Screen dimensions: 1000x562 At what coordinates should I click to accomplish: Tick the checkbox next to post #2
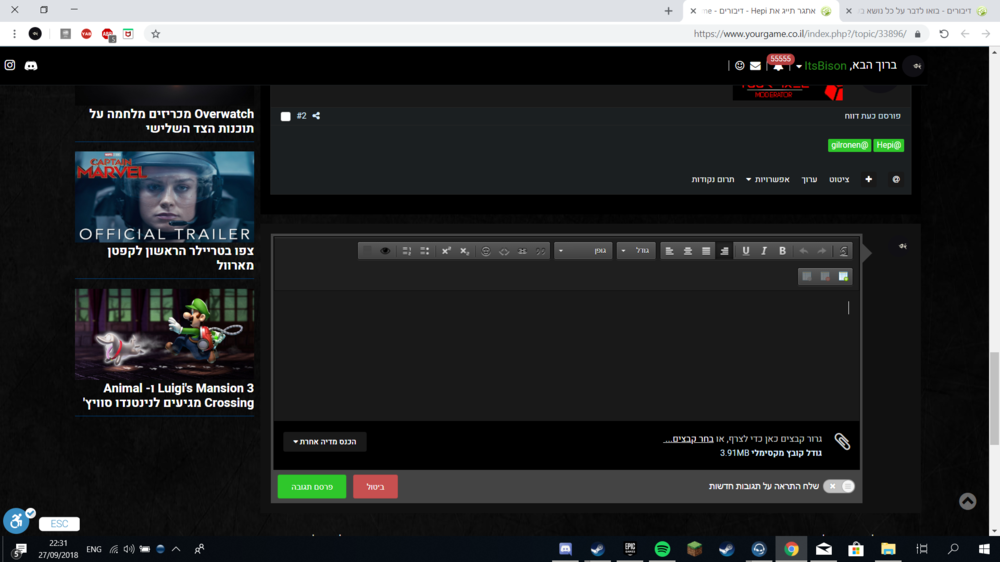pos(286,116)
